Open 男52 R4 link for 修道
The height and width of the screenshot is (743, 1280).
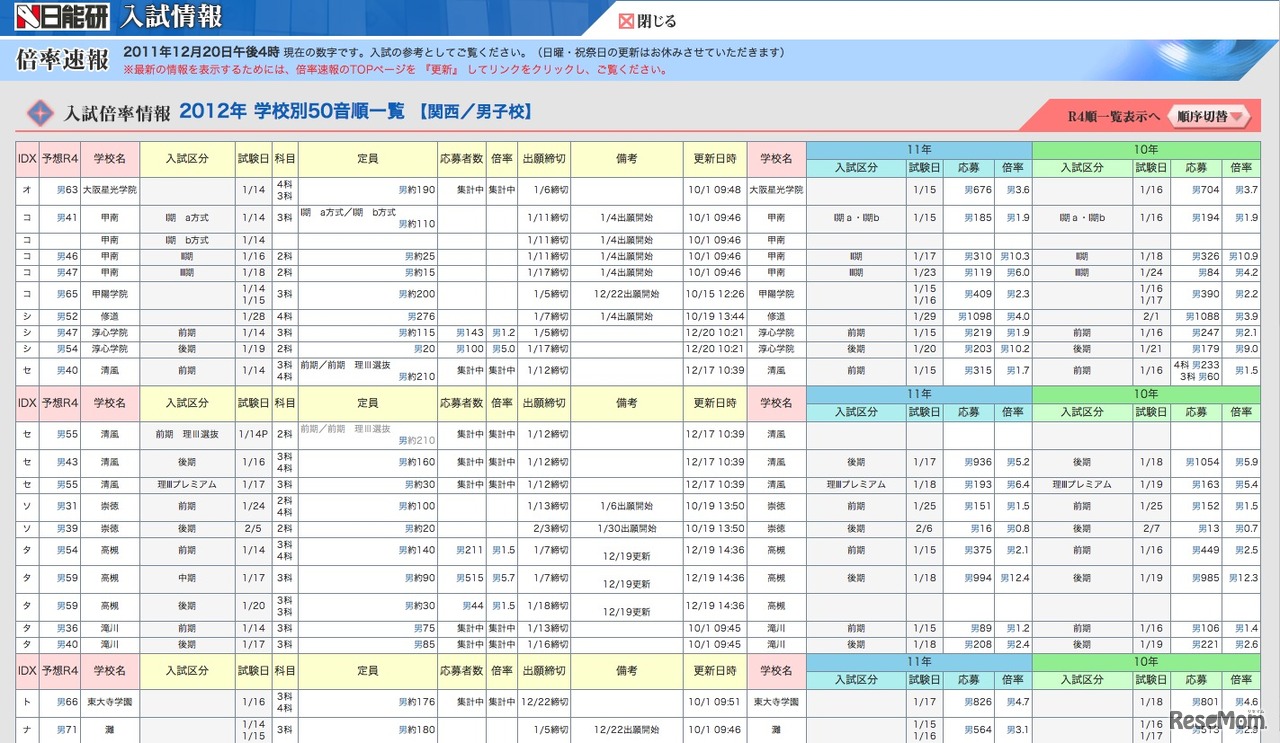(x=67, y=317)
